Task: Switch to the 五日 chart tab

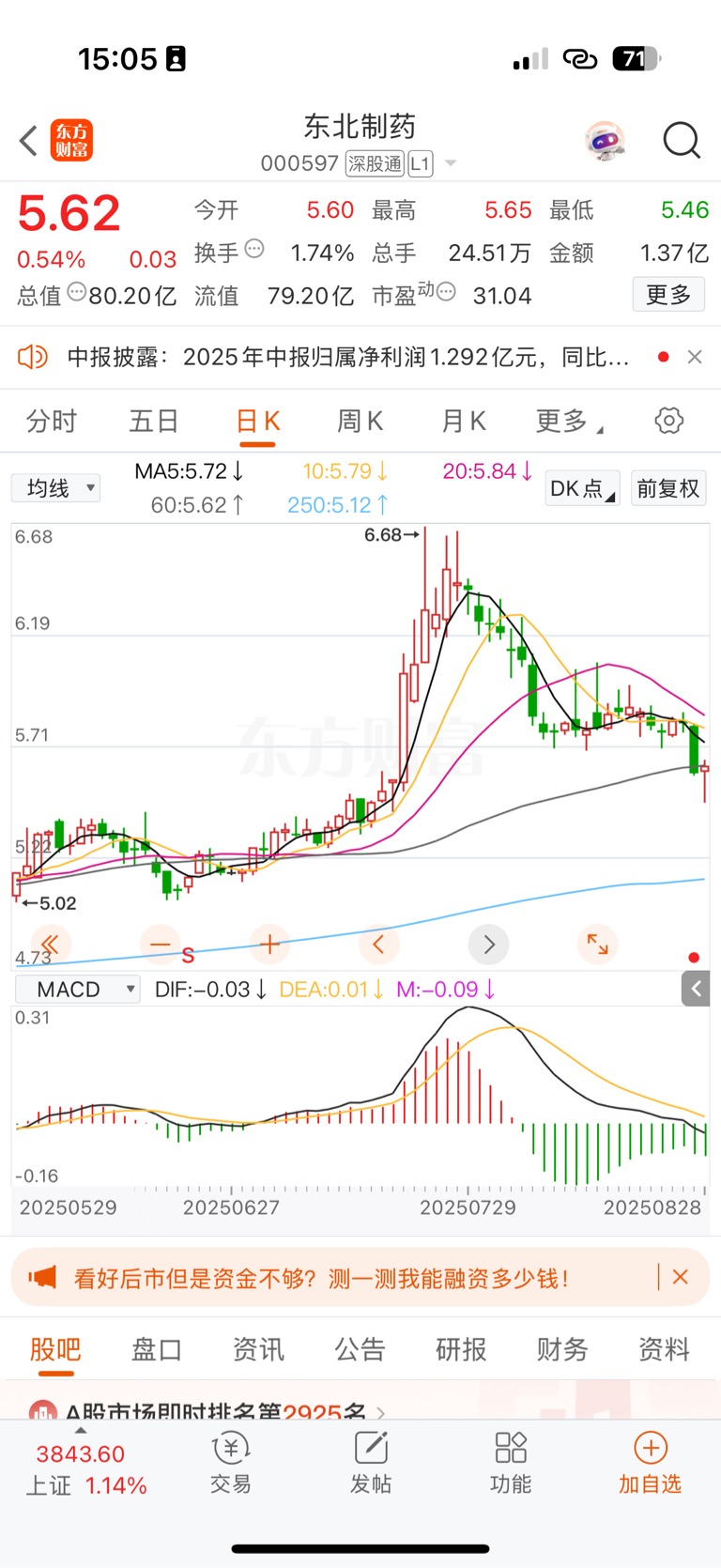Action: tap(154, 421)
